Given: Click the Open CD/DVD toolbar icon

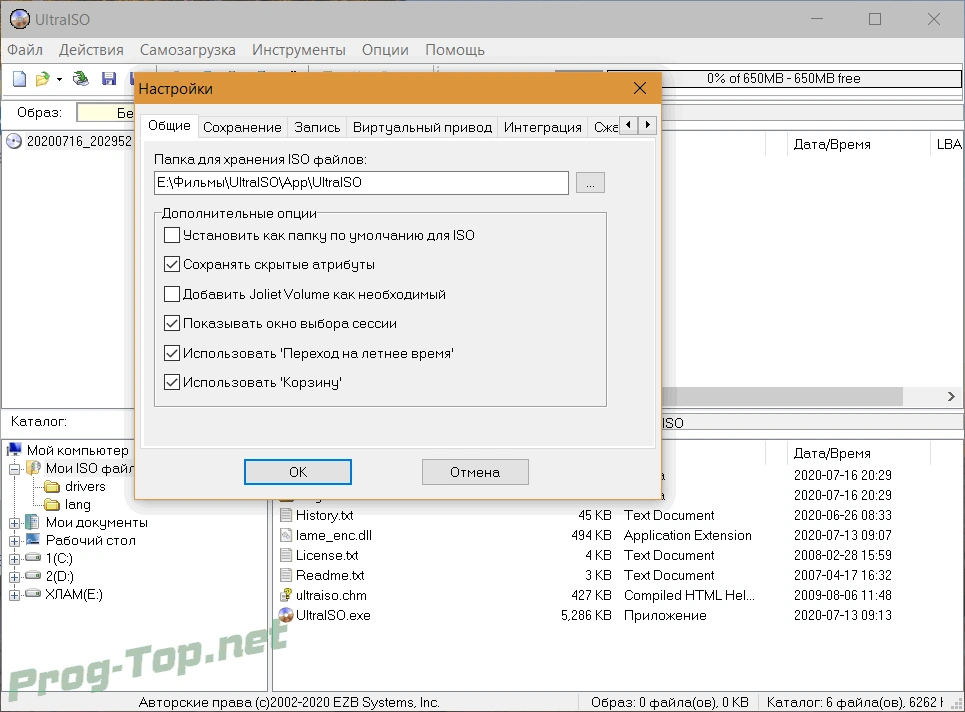Looking at the screenshot, I should (x=81, y=79).
